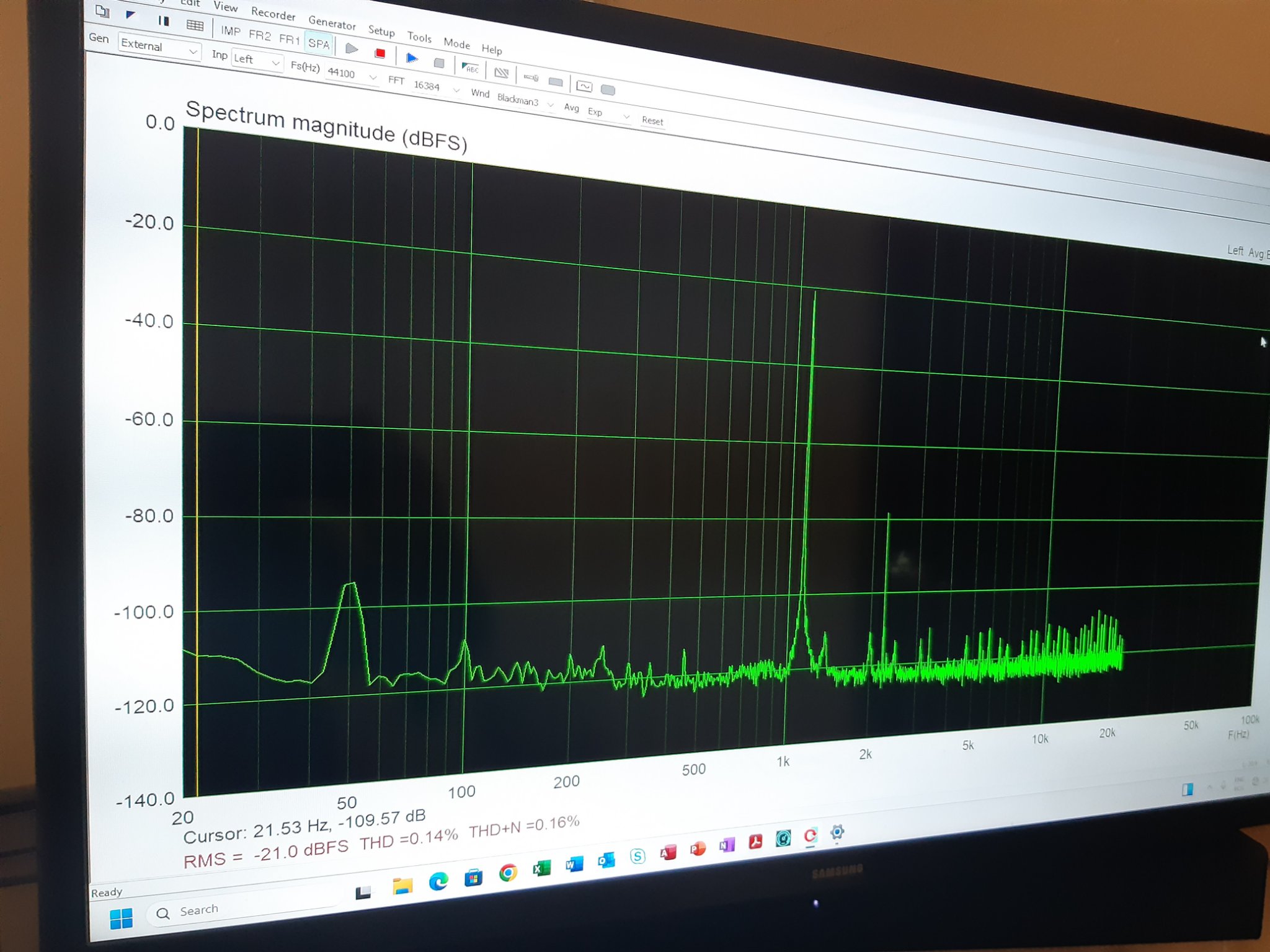Open the Avg Exp averaging dropdown
This screenshot has width=1270, height=952.
(x=608, y=113)
